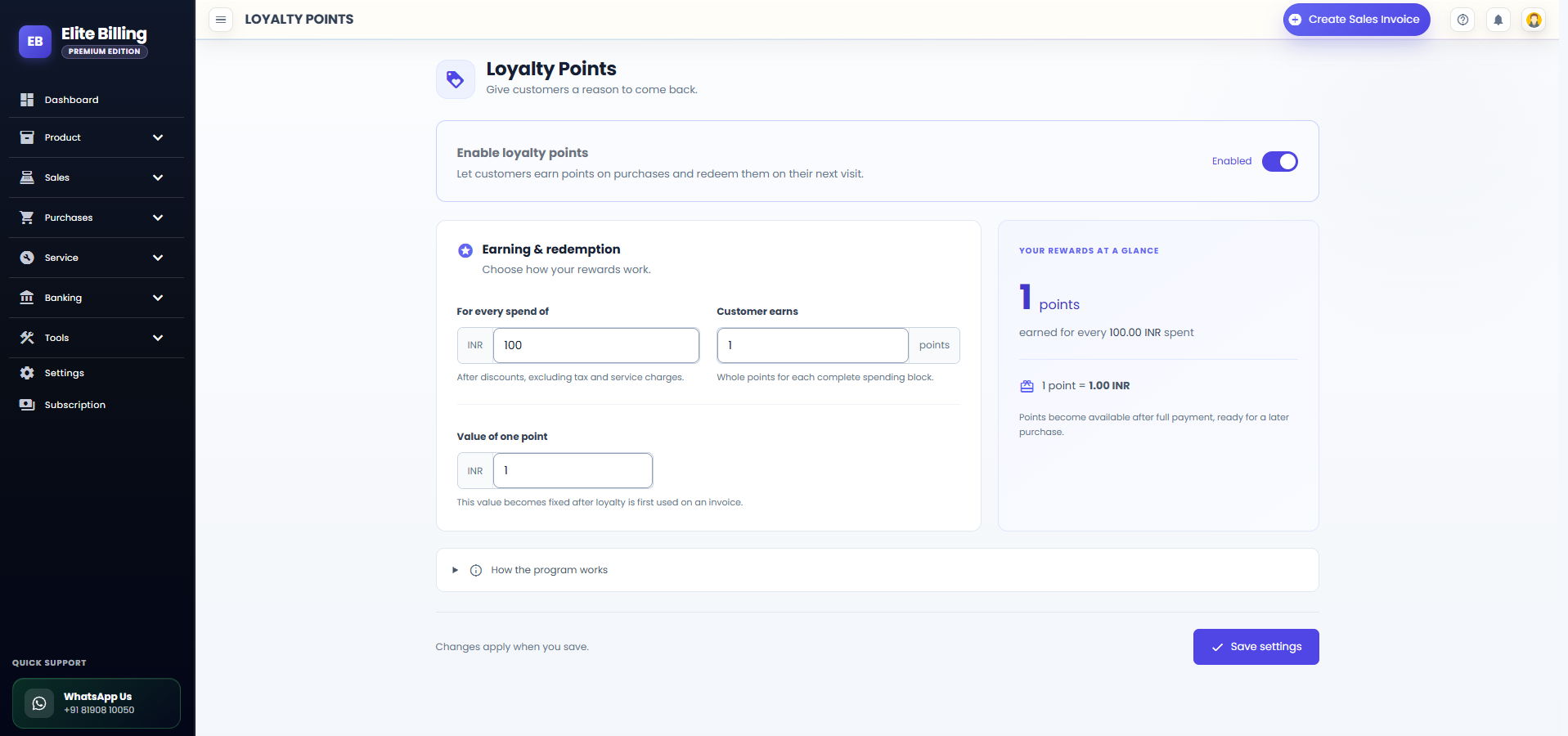Image resolution: width=1568 pixels, height=736 pixels.
Task: Open the user profile avatar
Action: point(1534,20)
